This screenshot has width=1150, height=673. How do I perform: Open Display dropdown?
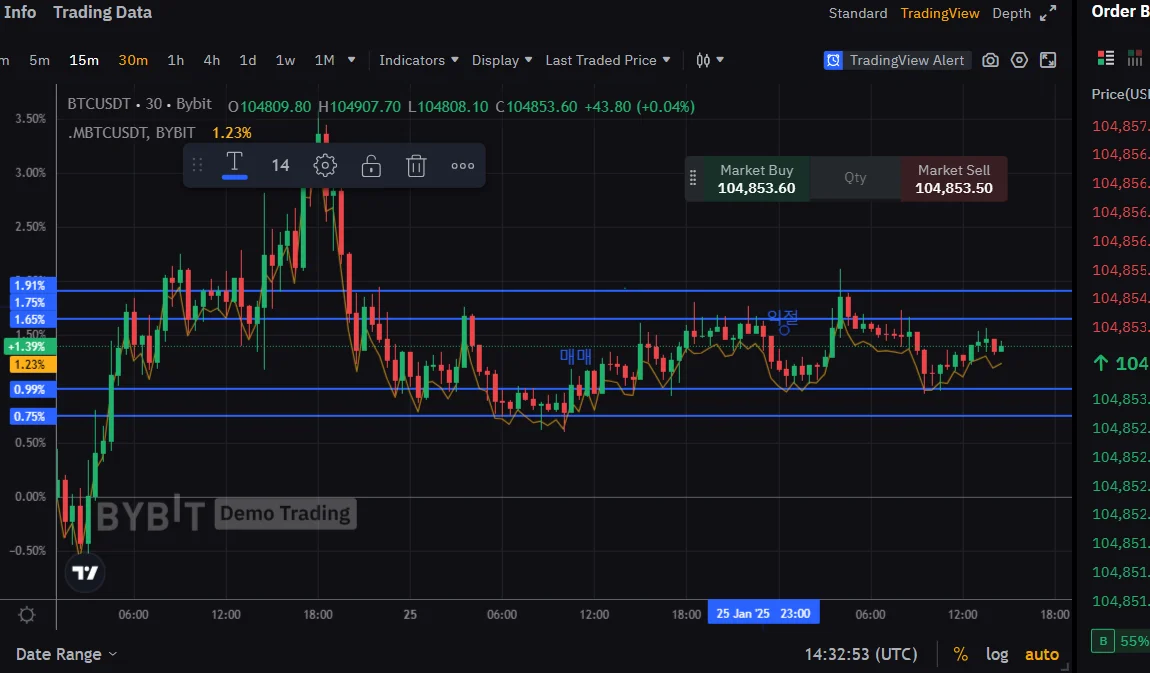tap(502, 60)
